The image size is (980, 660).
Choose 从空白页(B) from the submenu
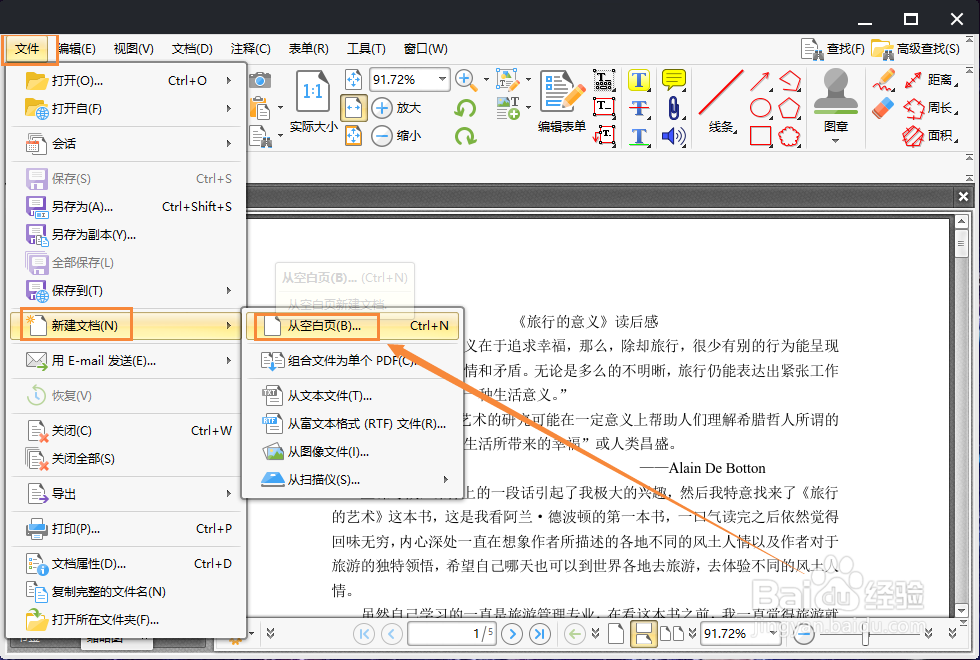[320, 325]
